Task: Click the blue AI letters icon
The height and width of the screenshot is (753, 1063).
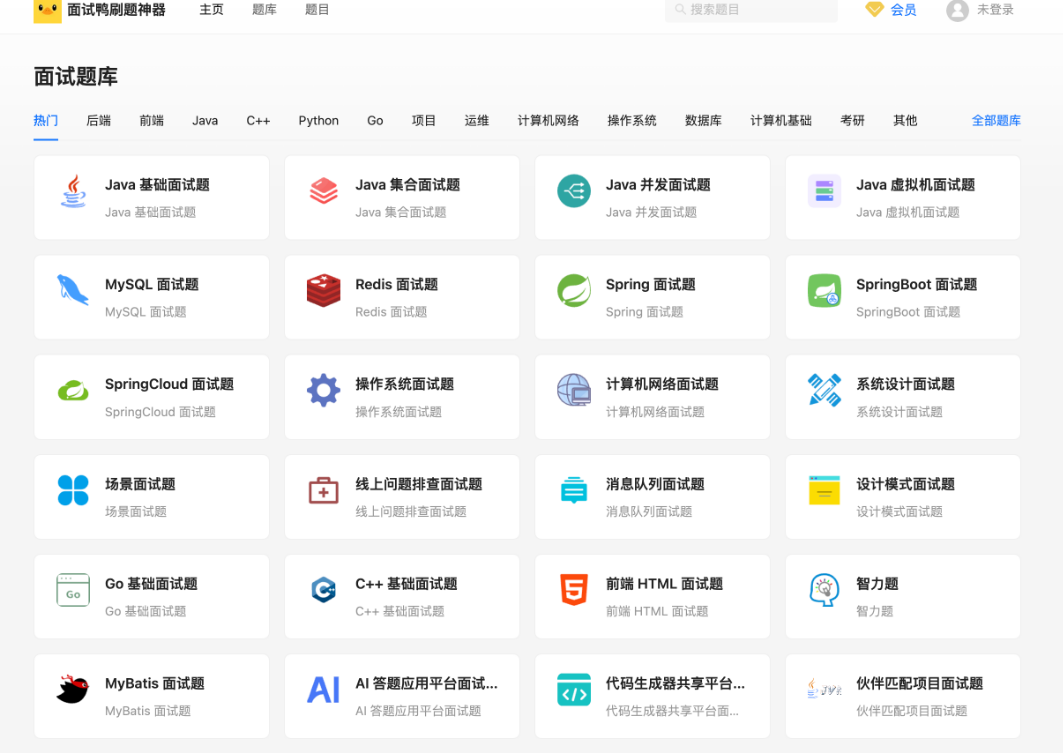Action: (x=323, y=690)
